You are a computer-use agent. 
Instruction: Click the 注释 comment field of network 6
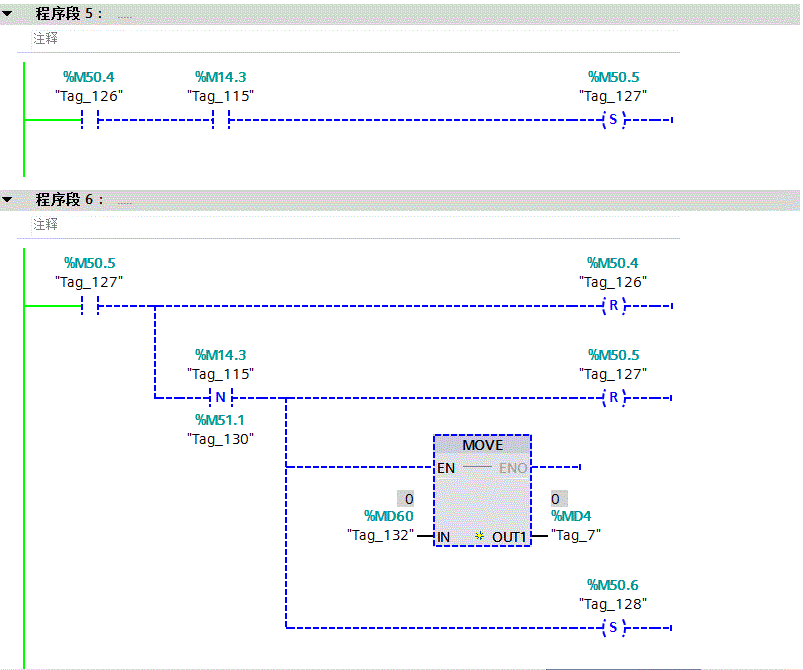355,224
